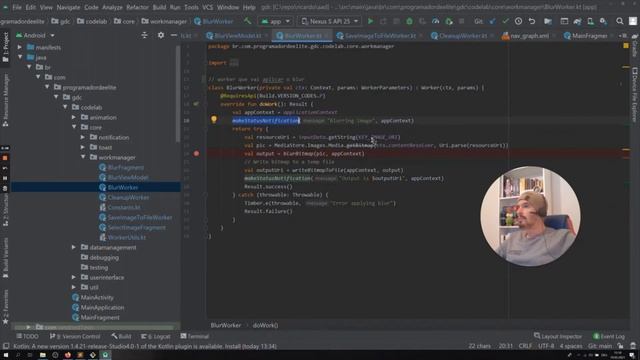
Task: Open the Terminal tool window
Action: [195, 336]
